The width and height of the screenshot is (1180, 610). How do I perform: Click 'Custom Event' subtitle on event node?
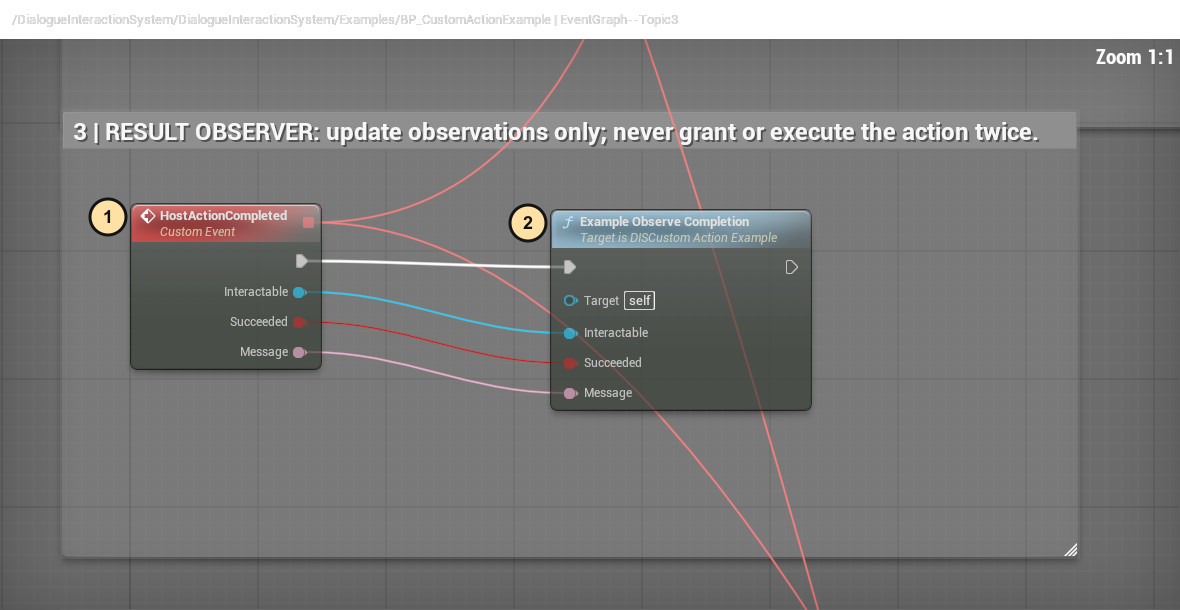click(x=197, y=232)
